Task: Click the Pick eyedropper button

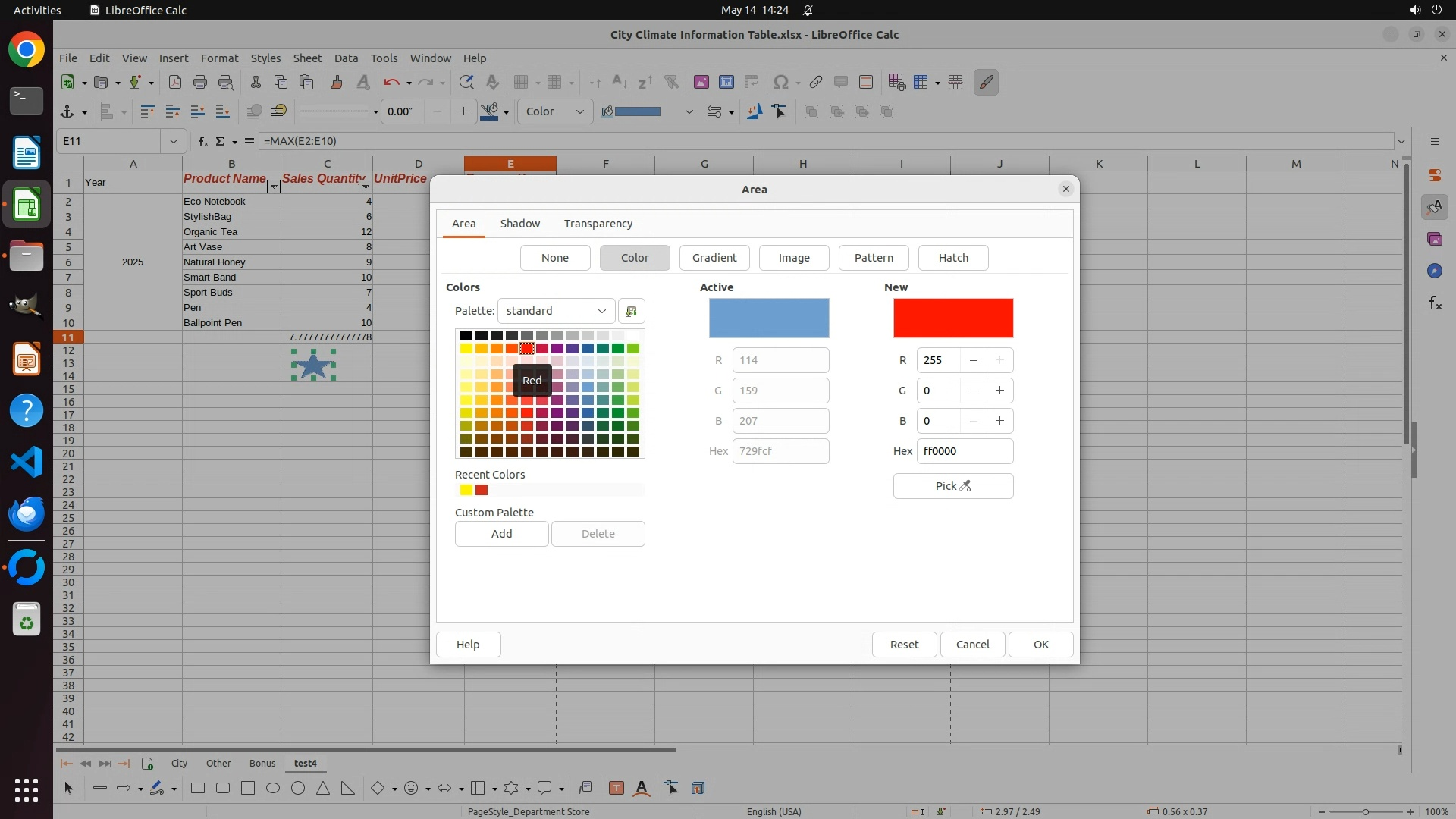Action: click(x=952, y=486)
